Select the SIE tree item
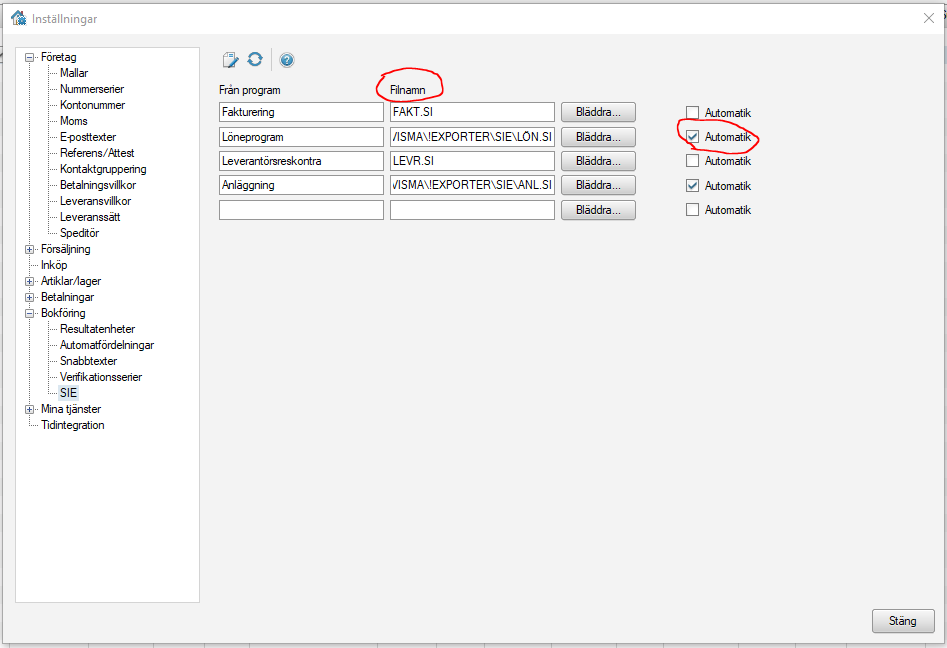Viewport: 947px width, 648px height. [68, 393]
